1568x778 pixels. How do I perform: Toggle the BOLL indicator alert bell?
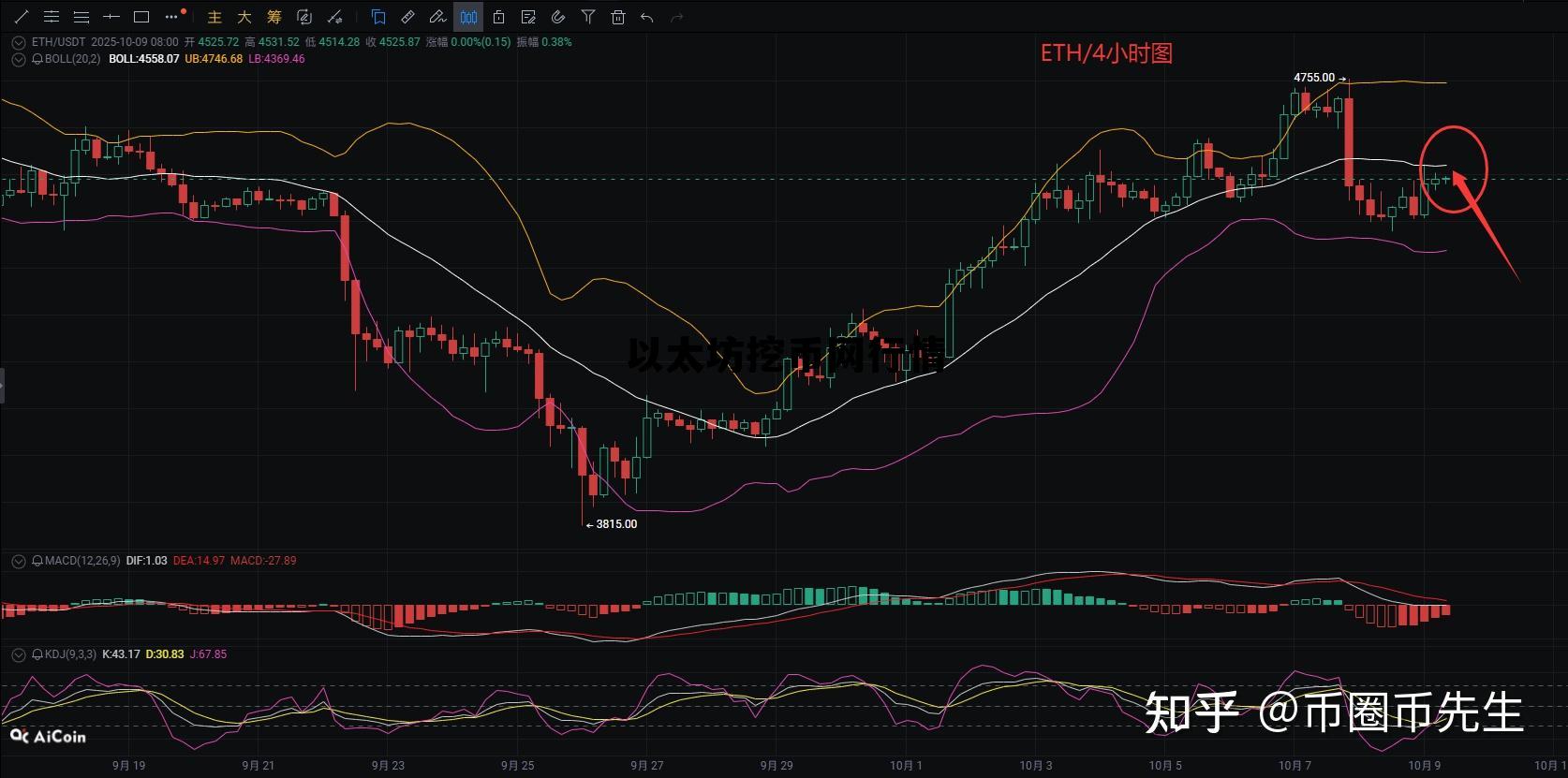coord(37,59)
